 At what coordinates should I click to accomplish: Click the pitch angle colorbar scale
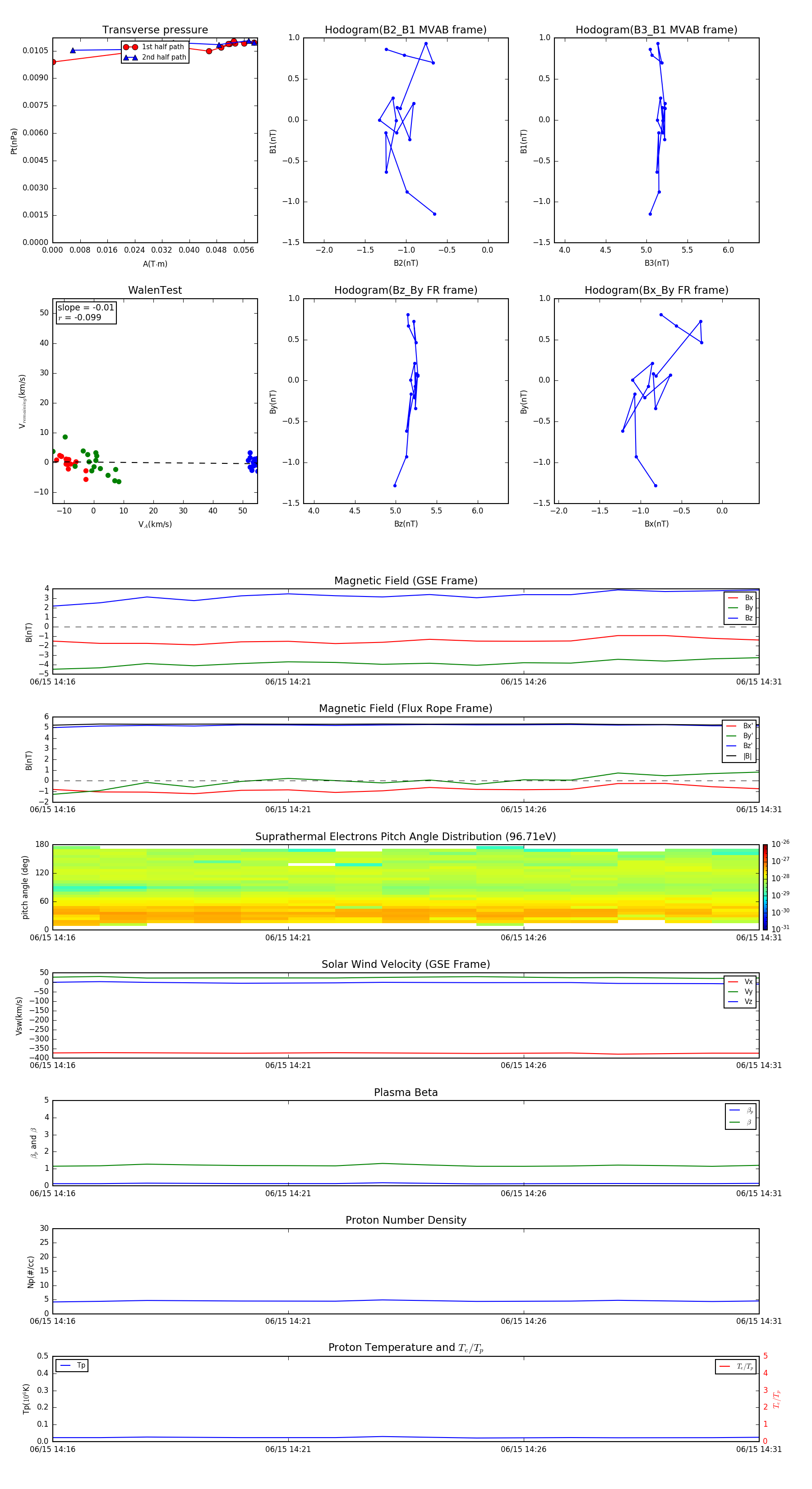(765, 887)
